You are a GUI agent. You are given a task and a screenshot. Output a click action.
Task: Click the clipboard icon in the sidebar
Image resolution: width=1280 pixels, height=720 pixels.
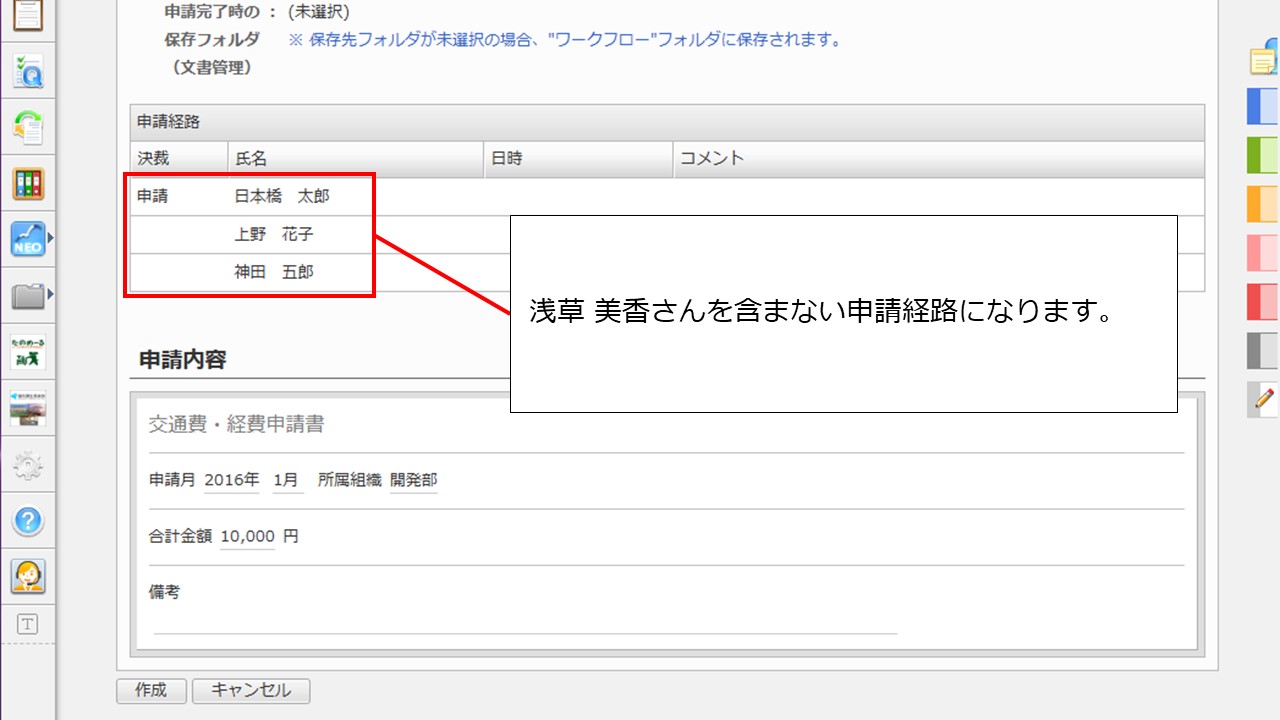(x=28, y=13)
